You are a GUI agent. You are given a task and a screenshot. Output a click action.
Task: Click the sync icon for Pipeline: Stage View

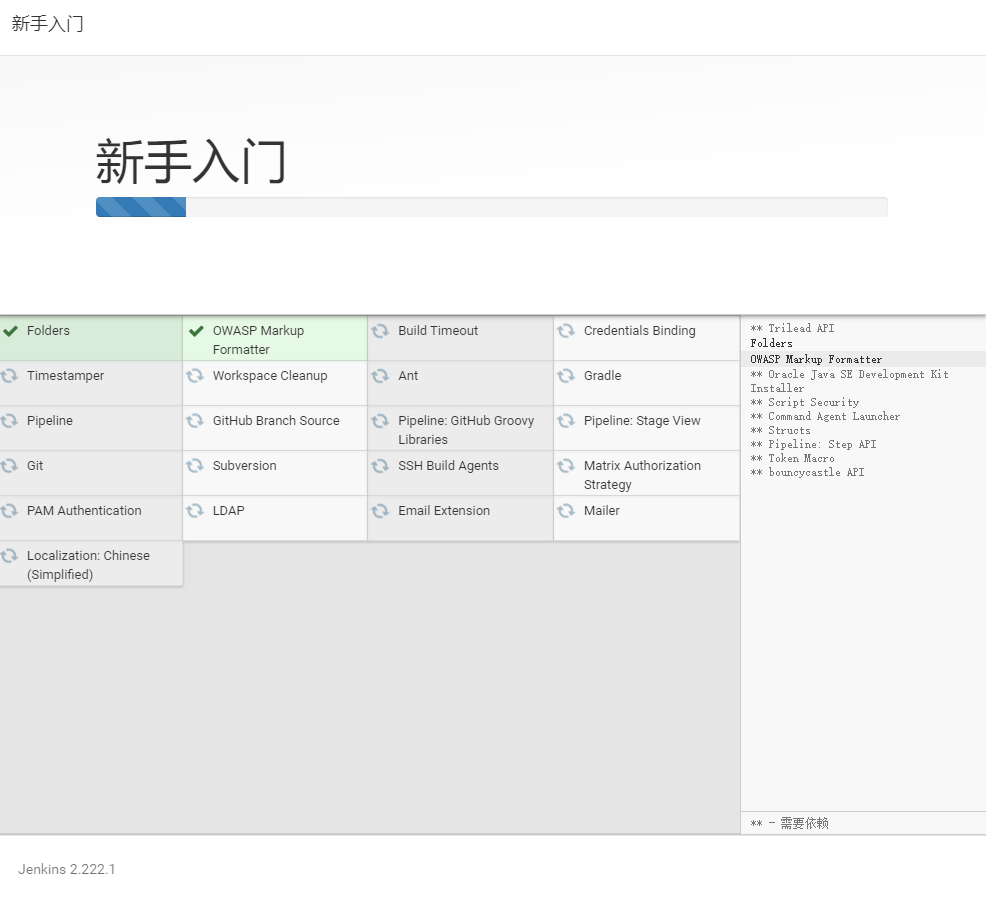[x=566, y=421]
